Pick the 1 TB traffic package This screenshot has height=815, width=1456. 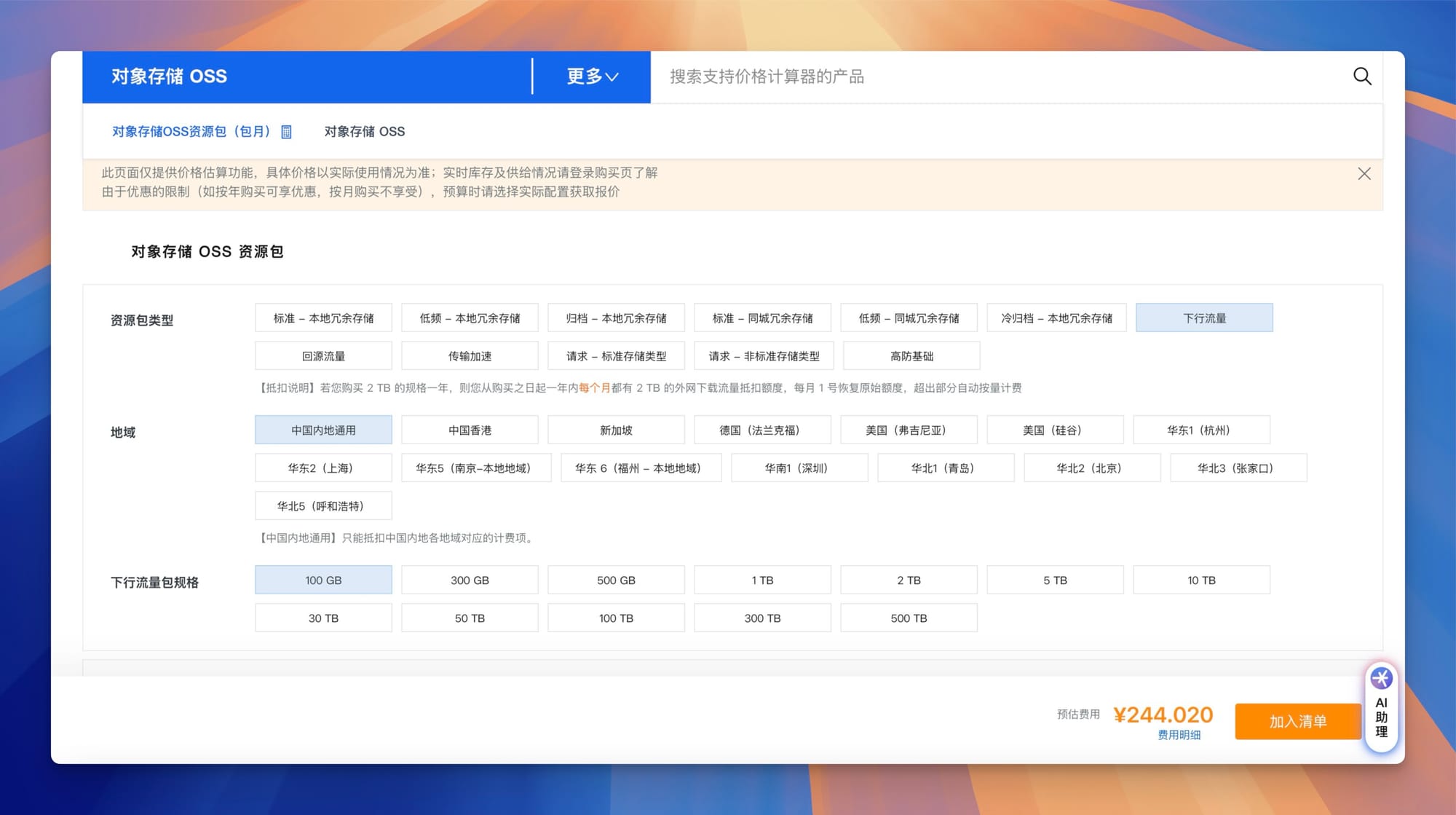(762, 580)
